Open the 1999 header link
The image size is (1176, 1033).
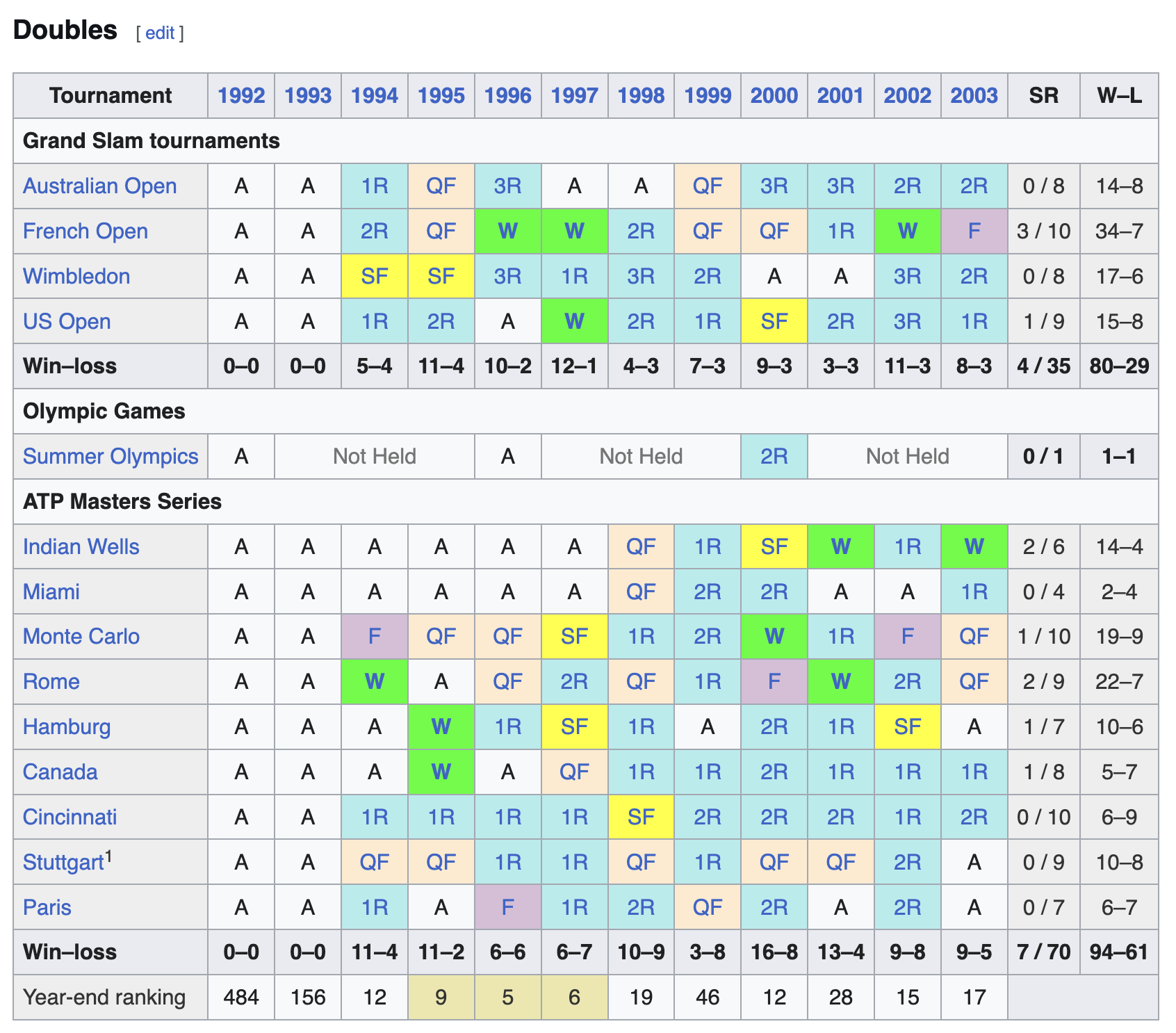coord(708,95)
